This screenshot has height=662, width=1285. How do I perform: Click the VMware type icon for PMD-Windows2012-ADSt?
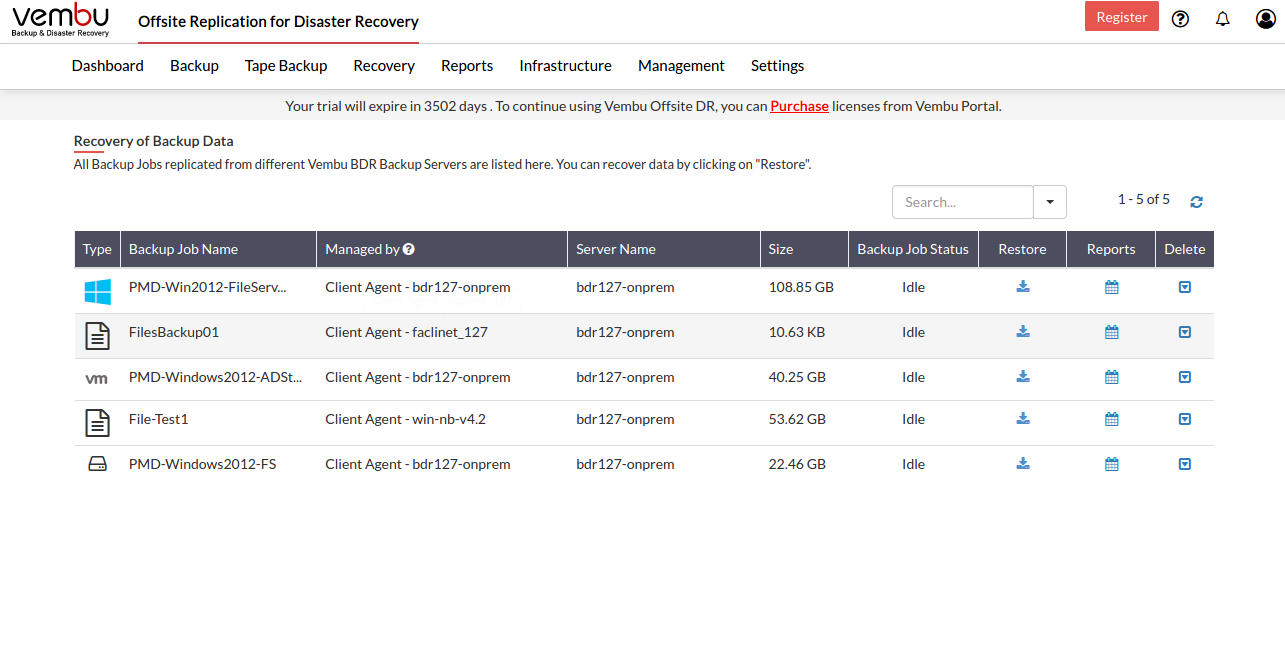[97, 379]
